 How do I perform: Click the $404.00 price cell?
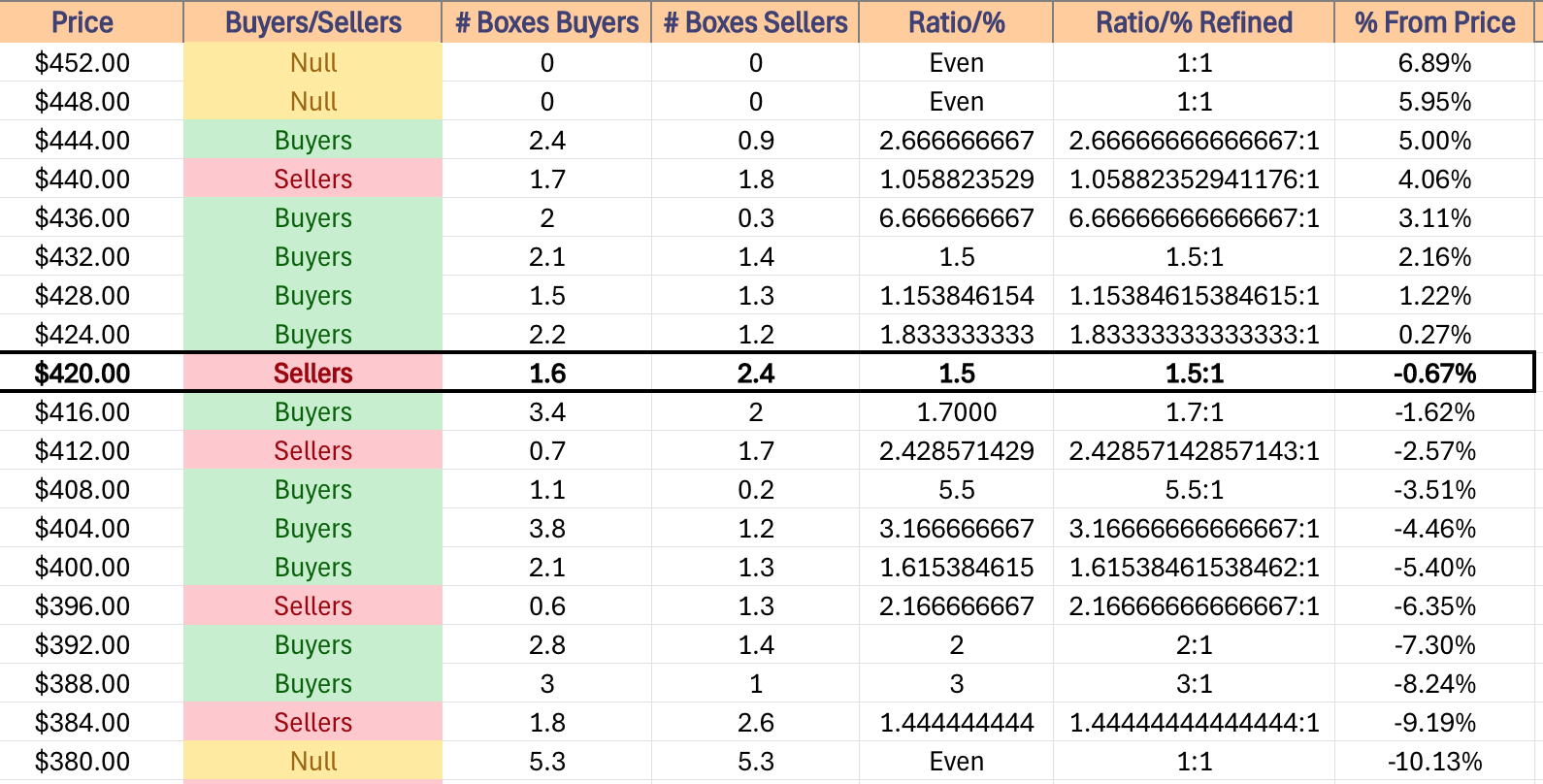(x=91, y=529)
